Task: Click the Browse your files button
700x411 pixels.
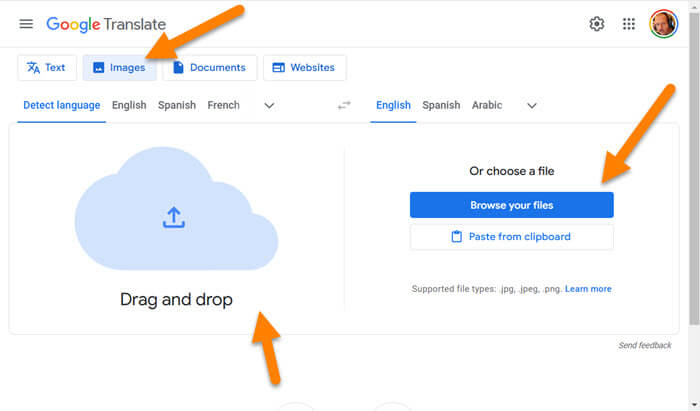Action: (x=512, y=205)
